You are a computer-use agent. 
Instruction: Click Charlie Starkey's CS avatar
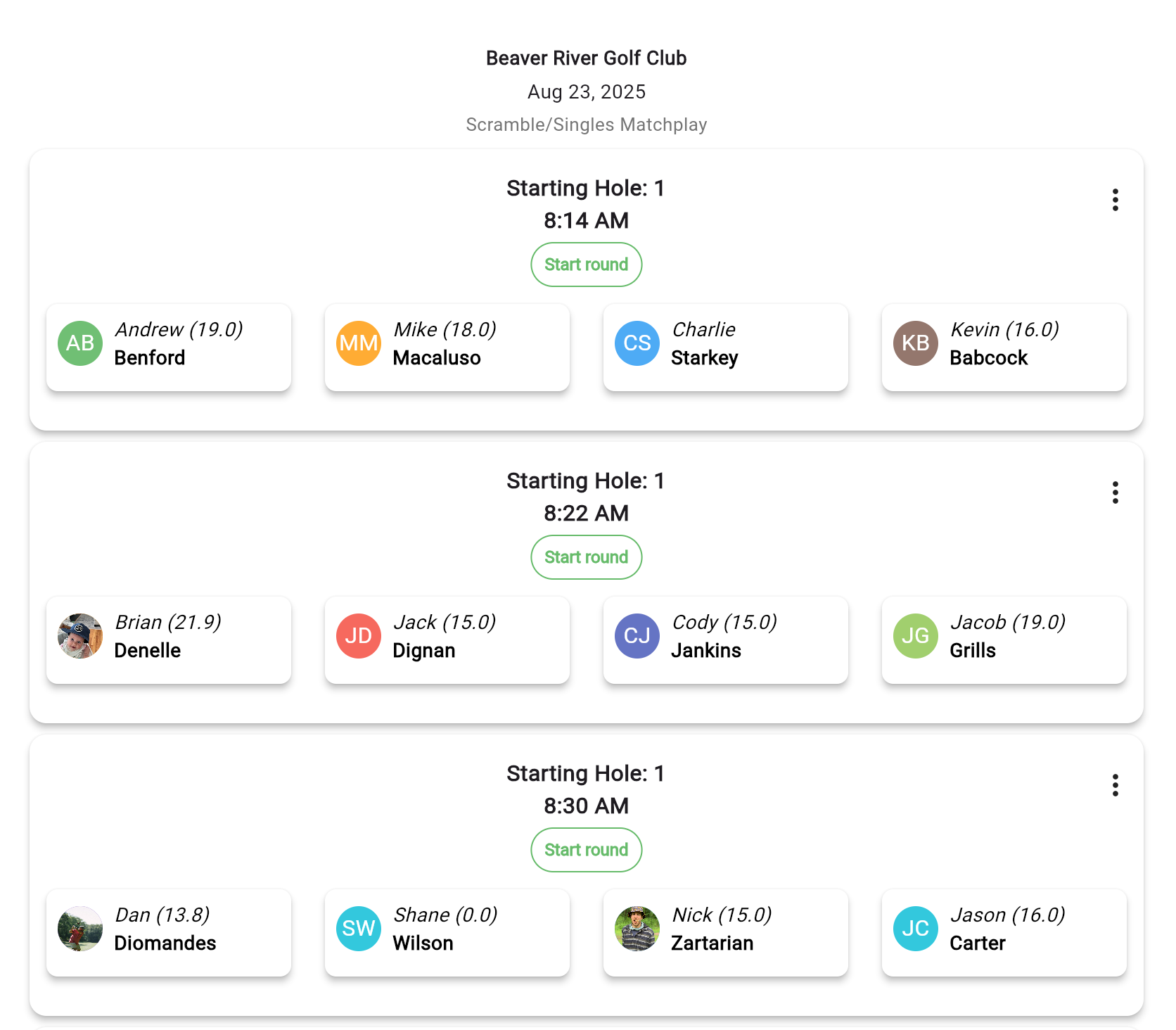[x=637, y=343]
